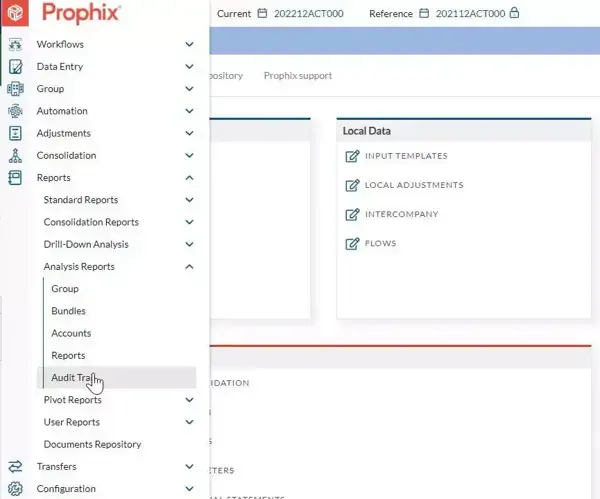Screen dimensions: 600x499
Task: Click the Data Entry pencil icon
Action: click(15, 67)
